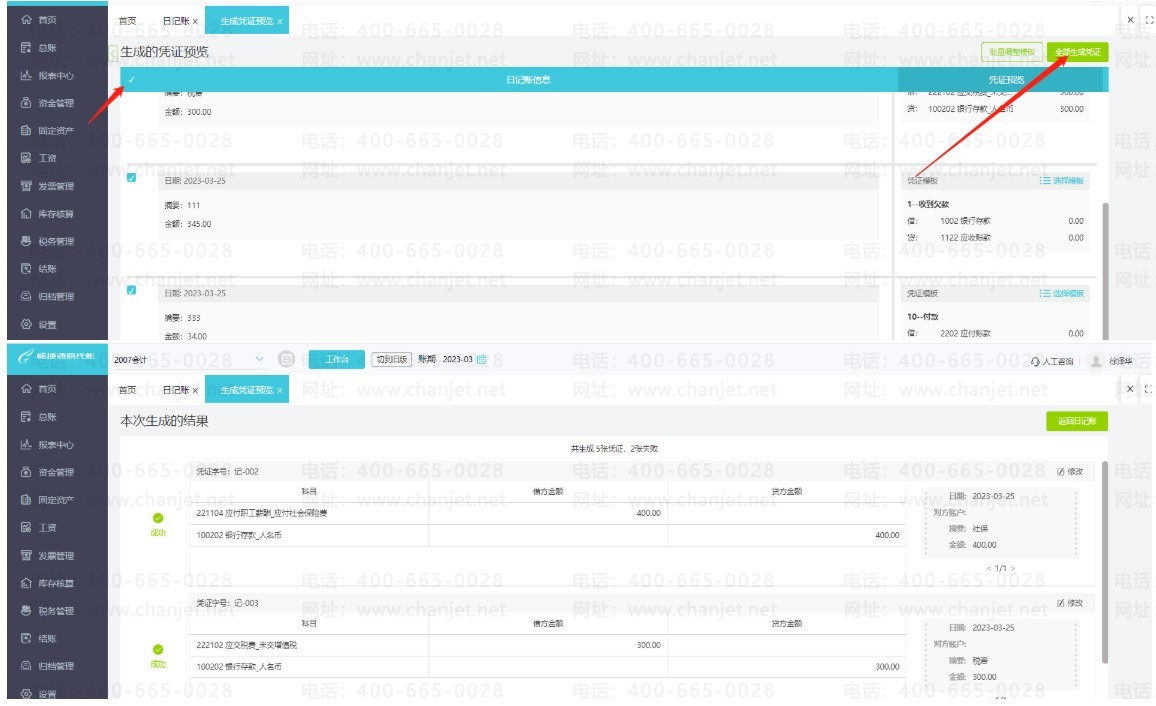Go to the previous page of the 1/1 pager
This screenshot has width=1156, height=706.
[x=989, y=568]
